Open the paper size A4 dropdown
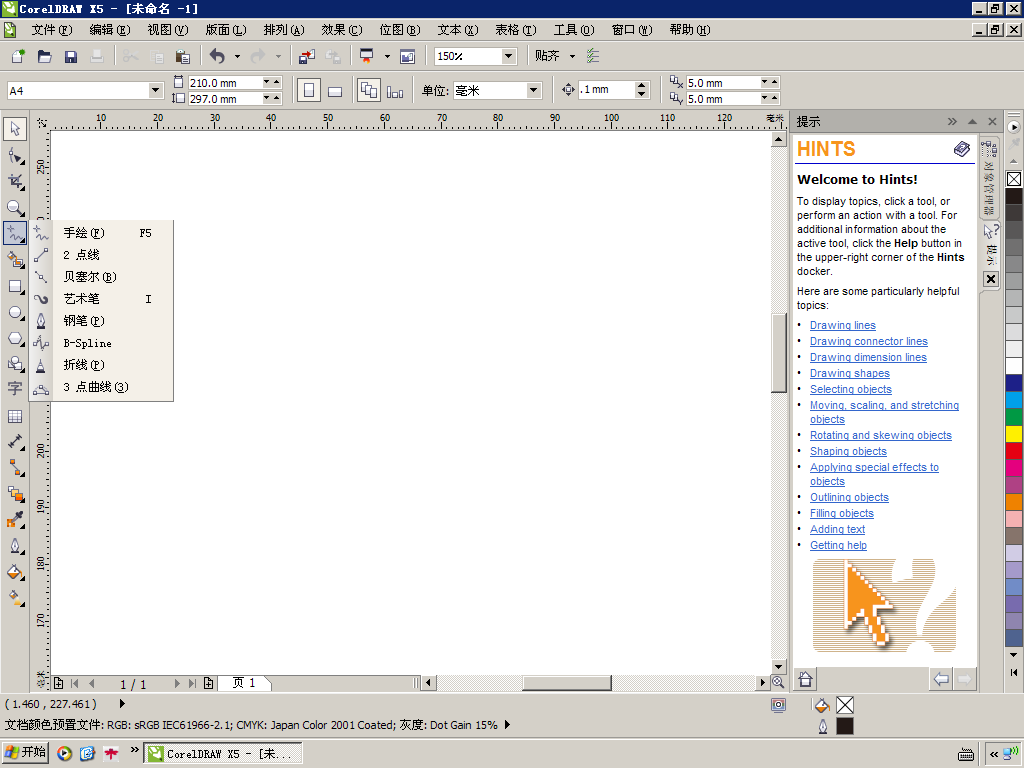This screenshot has height=768, width=1024. 155,90
